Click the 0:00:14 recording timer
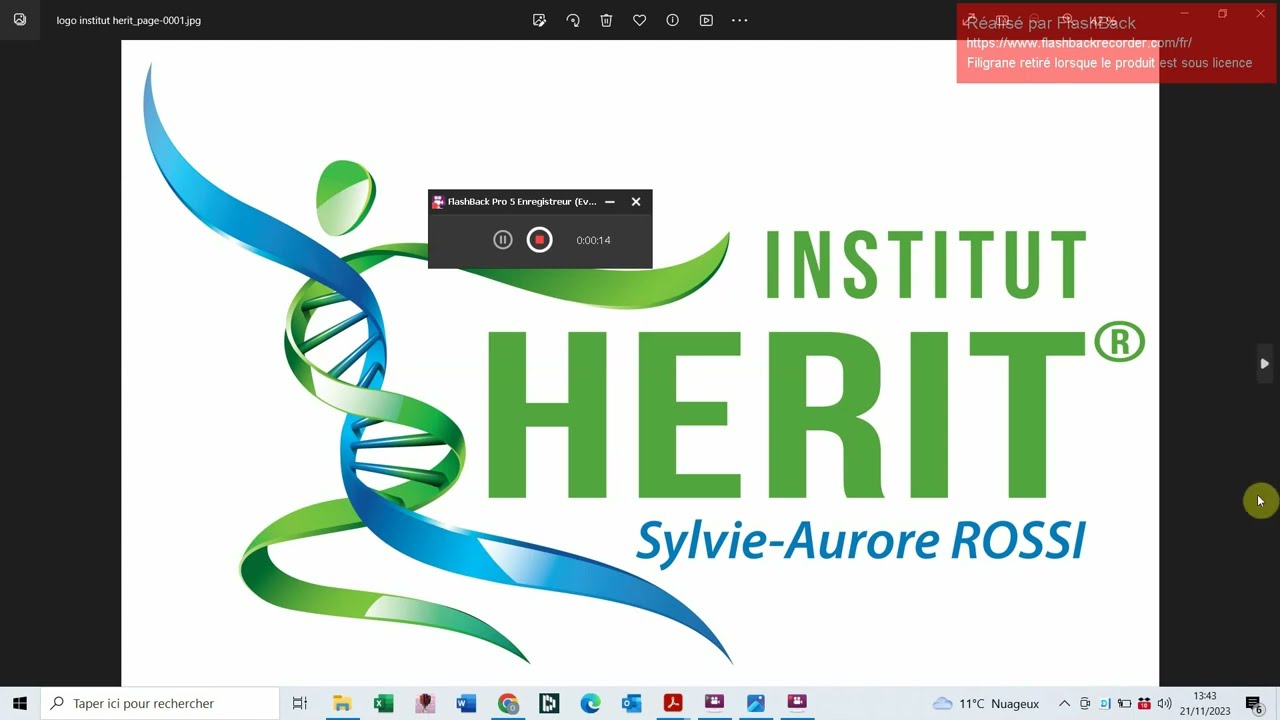Screen dimensions: 1280x720 pyautogui.click(x=593, y=240)
